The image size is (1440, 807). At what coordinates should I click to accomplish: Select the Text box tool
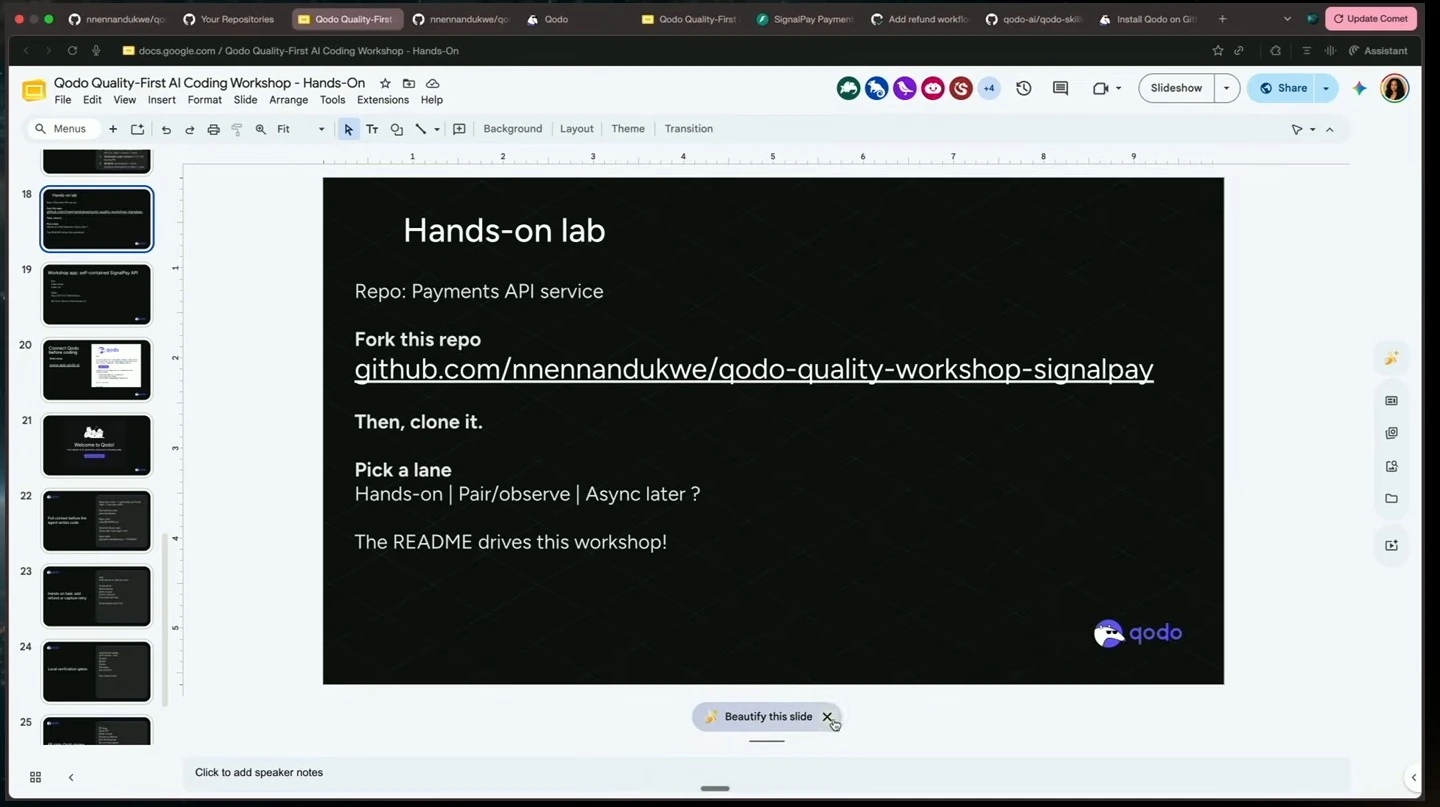372,129
